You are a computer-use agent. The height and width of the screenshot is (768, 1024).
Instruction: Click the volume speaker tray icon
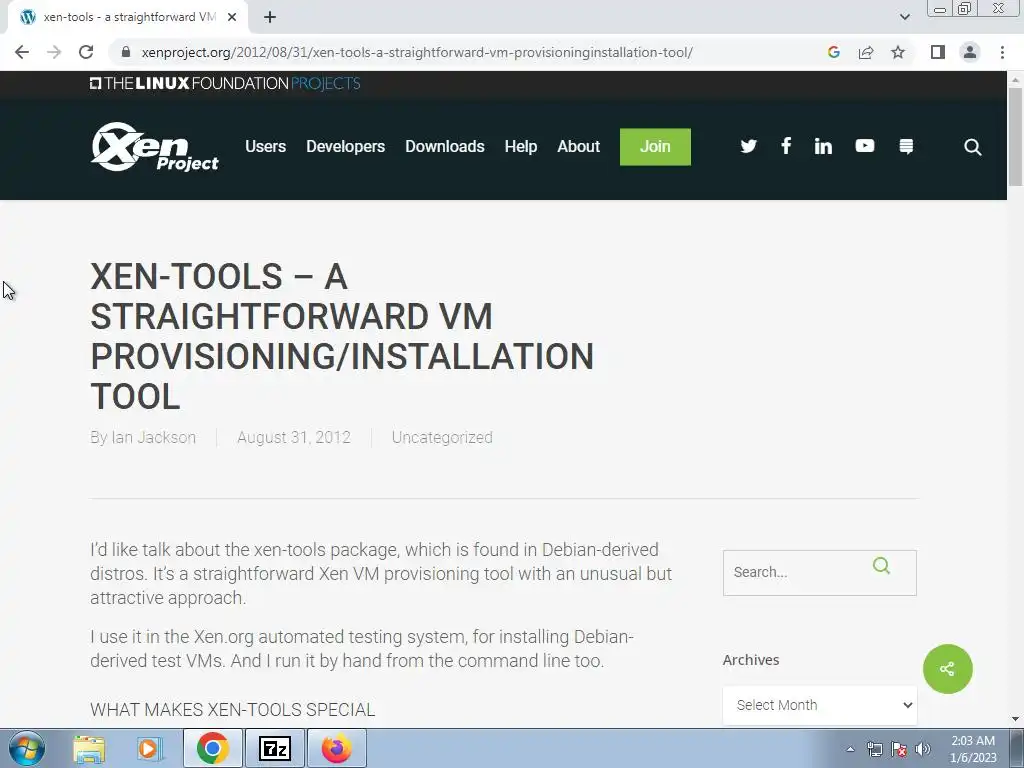pos(923,749)
